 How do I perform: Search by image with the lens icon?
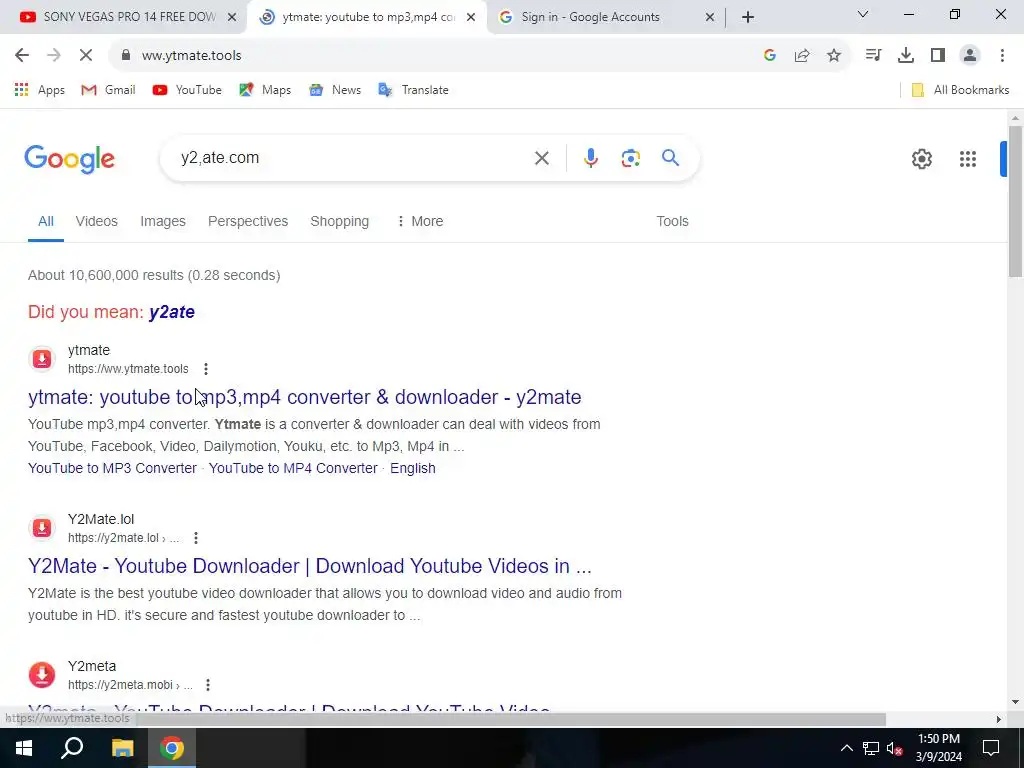[630, 158]
